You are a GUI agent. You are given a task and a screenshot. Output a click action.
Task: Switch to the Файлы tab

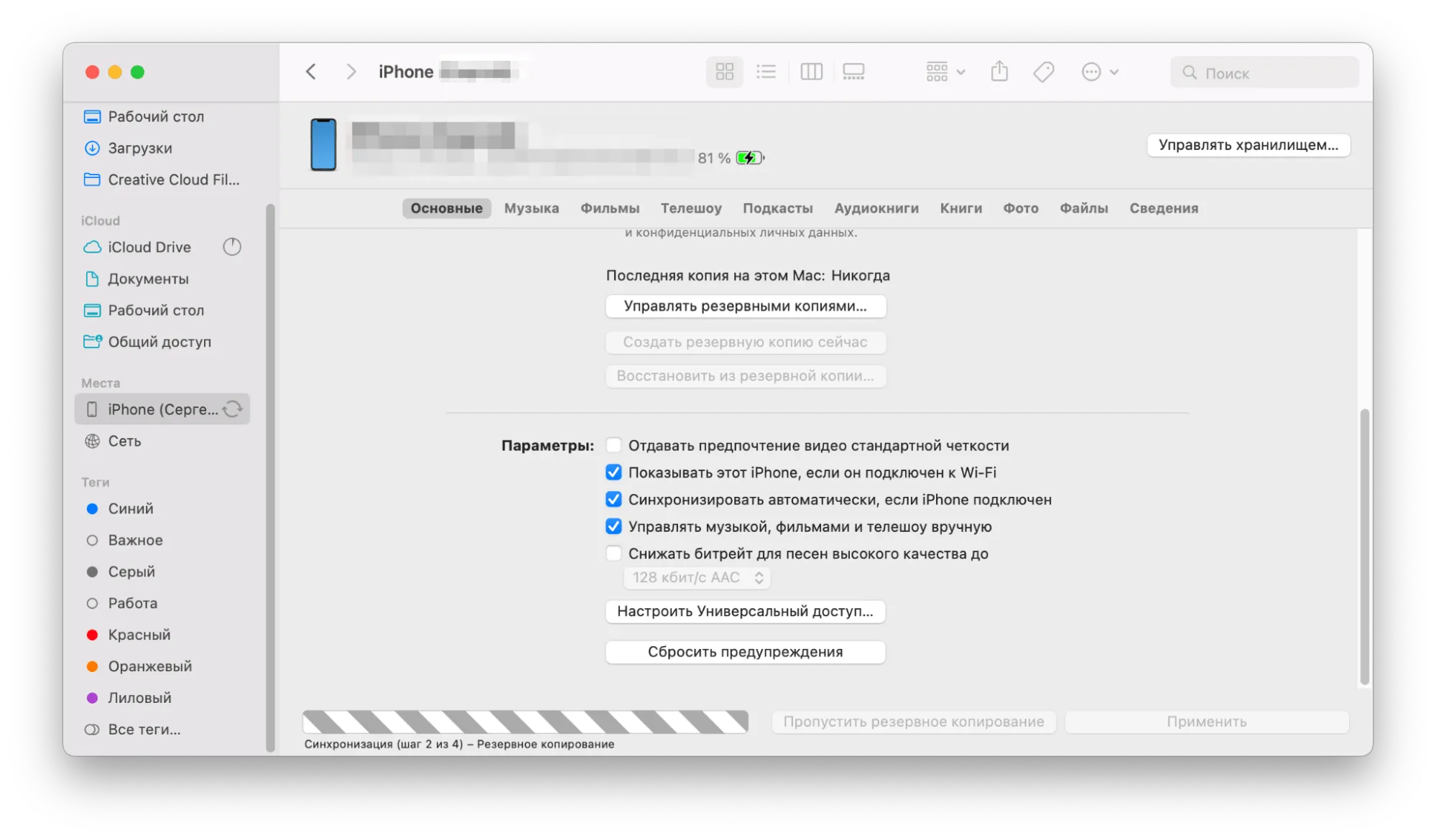click(x=1084, y=208)
